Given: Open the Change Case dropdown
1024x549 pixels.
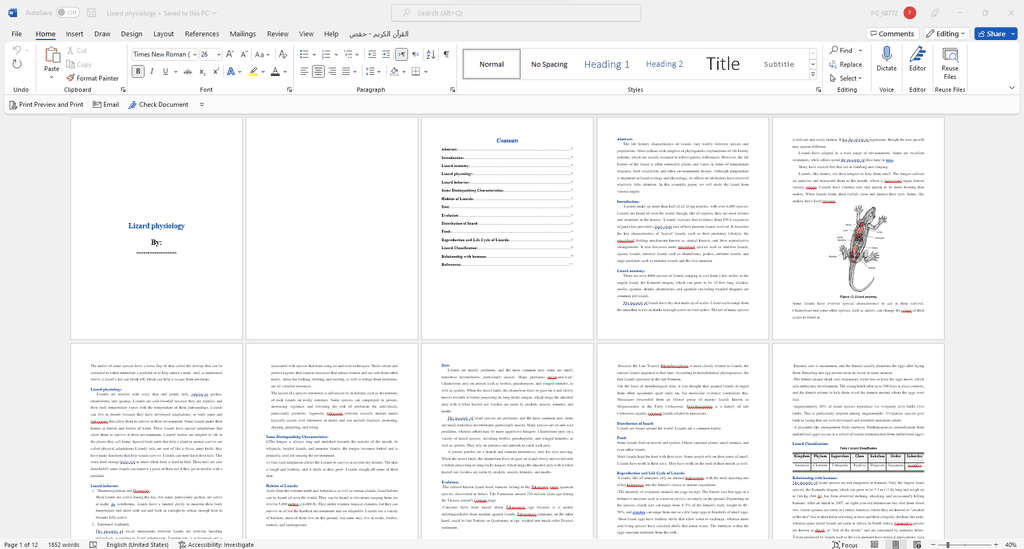Looking at the screenshot, I should click(262, 54).
